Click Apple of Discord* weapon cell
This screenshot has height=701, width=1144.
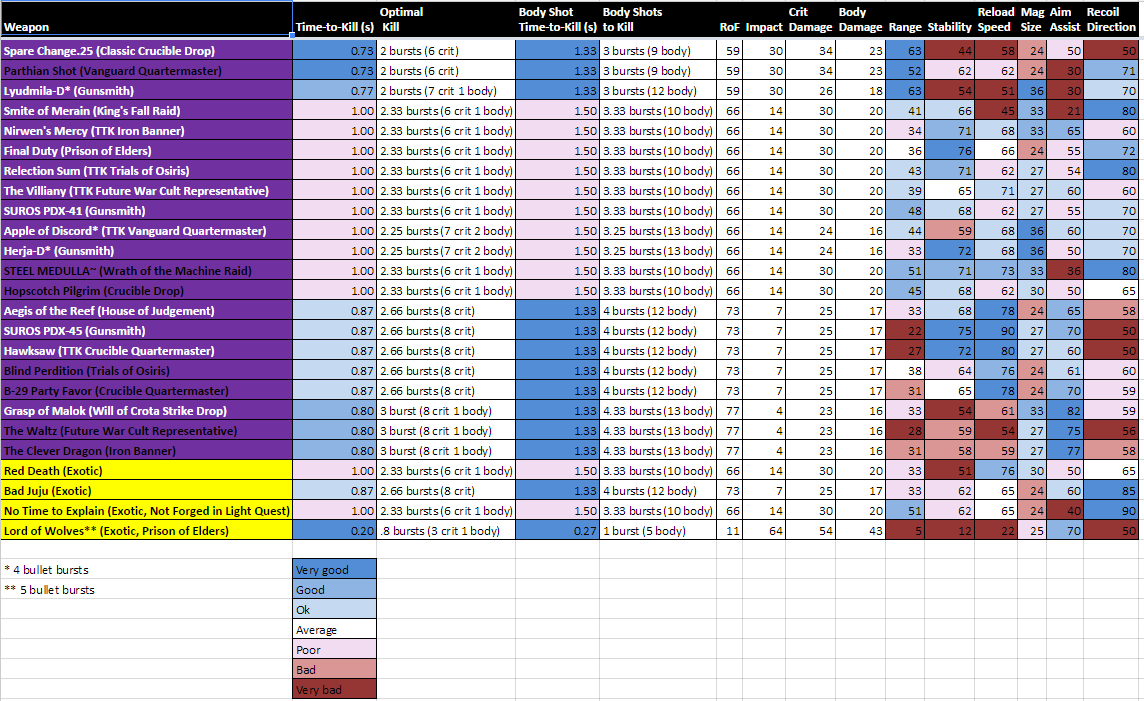147,231
